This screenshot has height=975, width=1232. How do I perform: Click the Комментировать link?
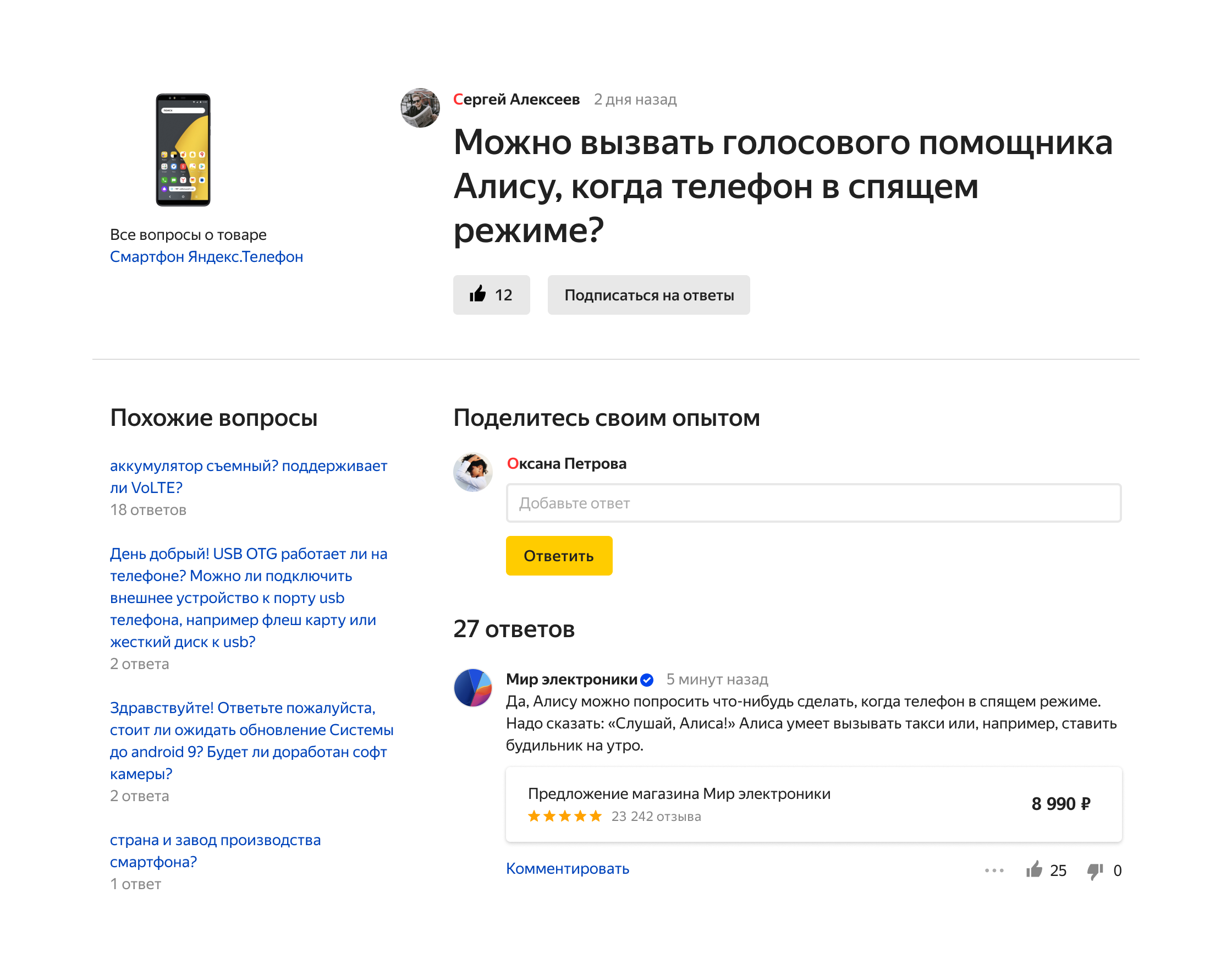click(567, 868)
